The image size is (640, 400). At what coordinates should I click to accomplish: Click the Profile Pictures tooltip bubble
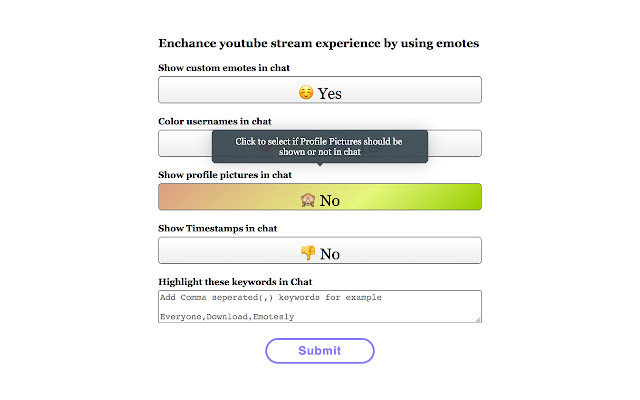coord(320,147)
